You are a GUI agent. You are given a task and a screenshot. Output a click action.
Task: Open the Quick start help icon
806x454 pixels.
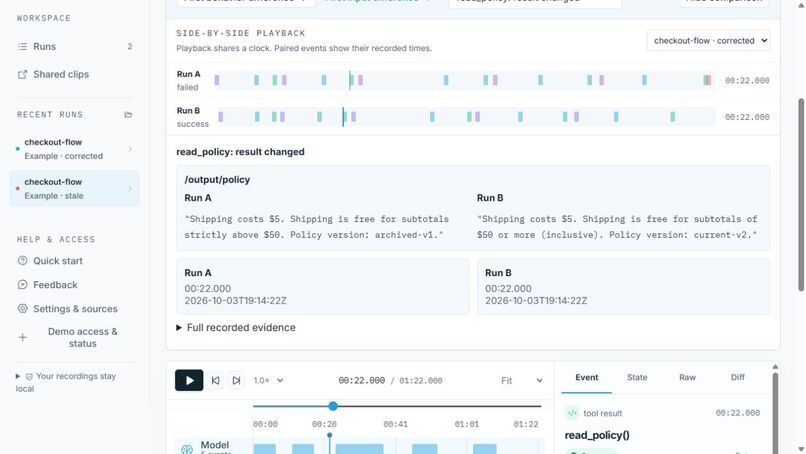(x=22, y=261)
